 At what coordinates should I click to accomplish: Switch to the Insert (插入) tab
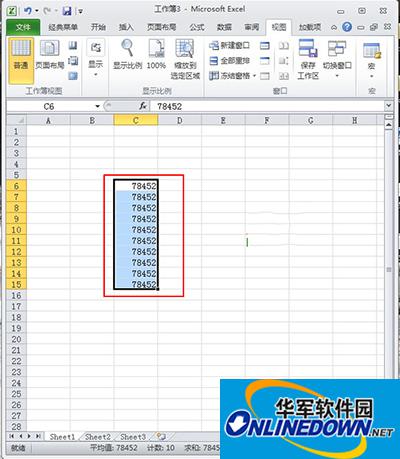(126, 27)
